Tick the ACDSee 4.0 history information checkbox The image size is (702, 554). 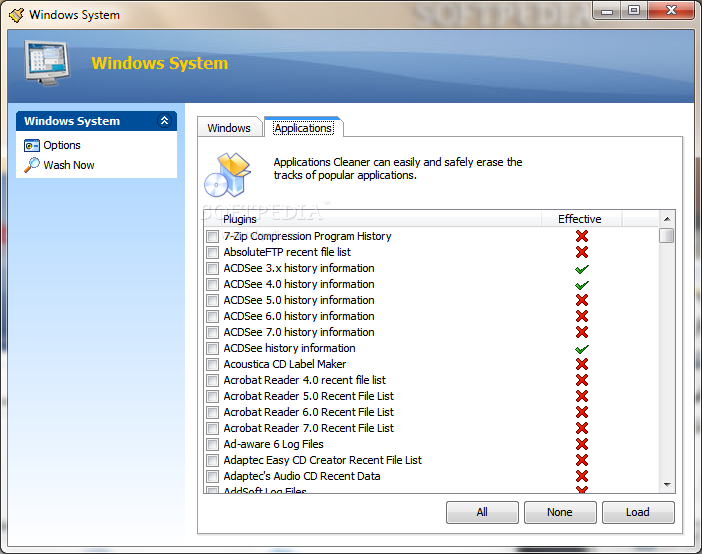pyautogui.click(x=212, y=284)
